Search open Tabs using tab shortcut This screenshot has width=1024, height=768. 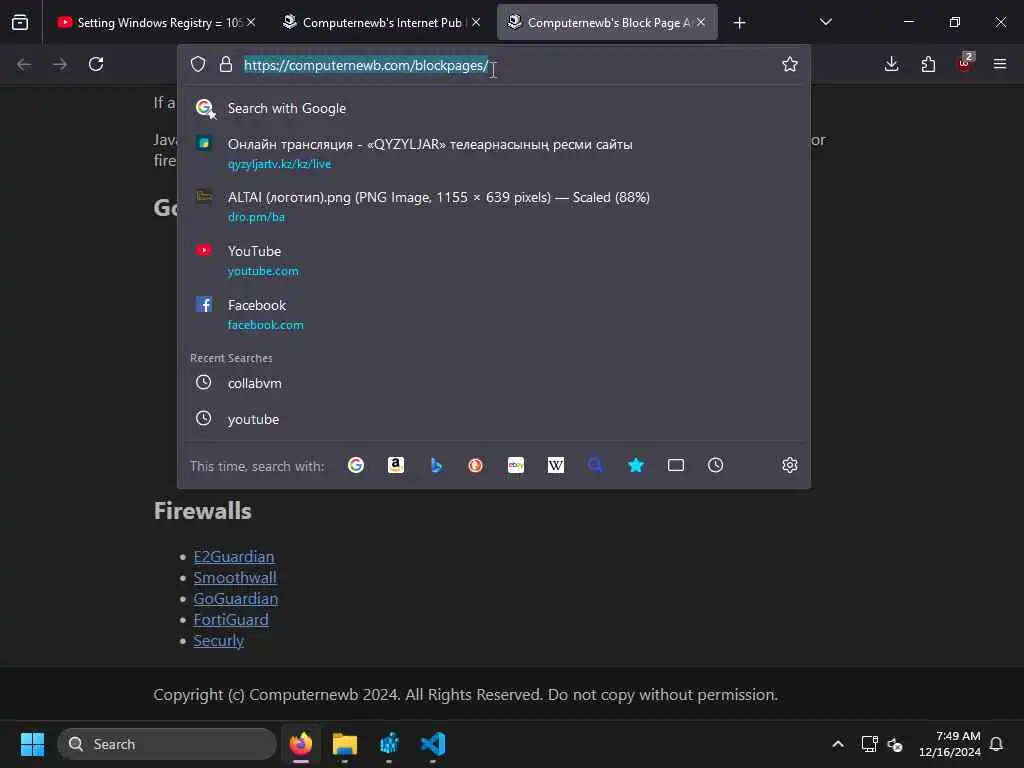[676, 465]
